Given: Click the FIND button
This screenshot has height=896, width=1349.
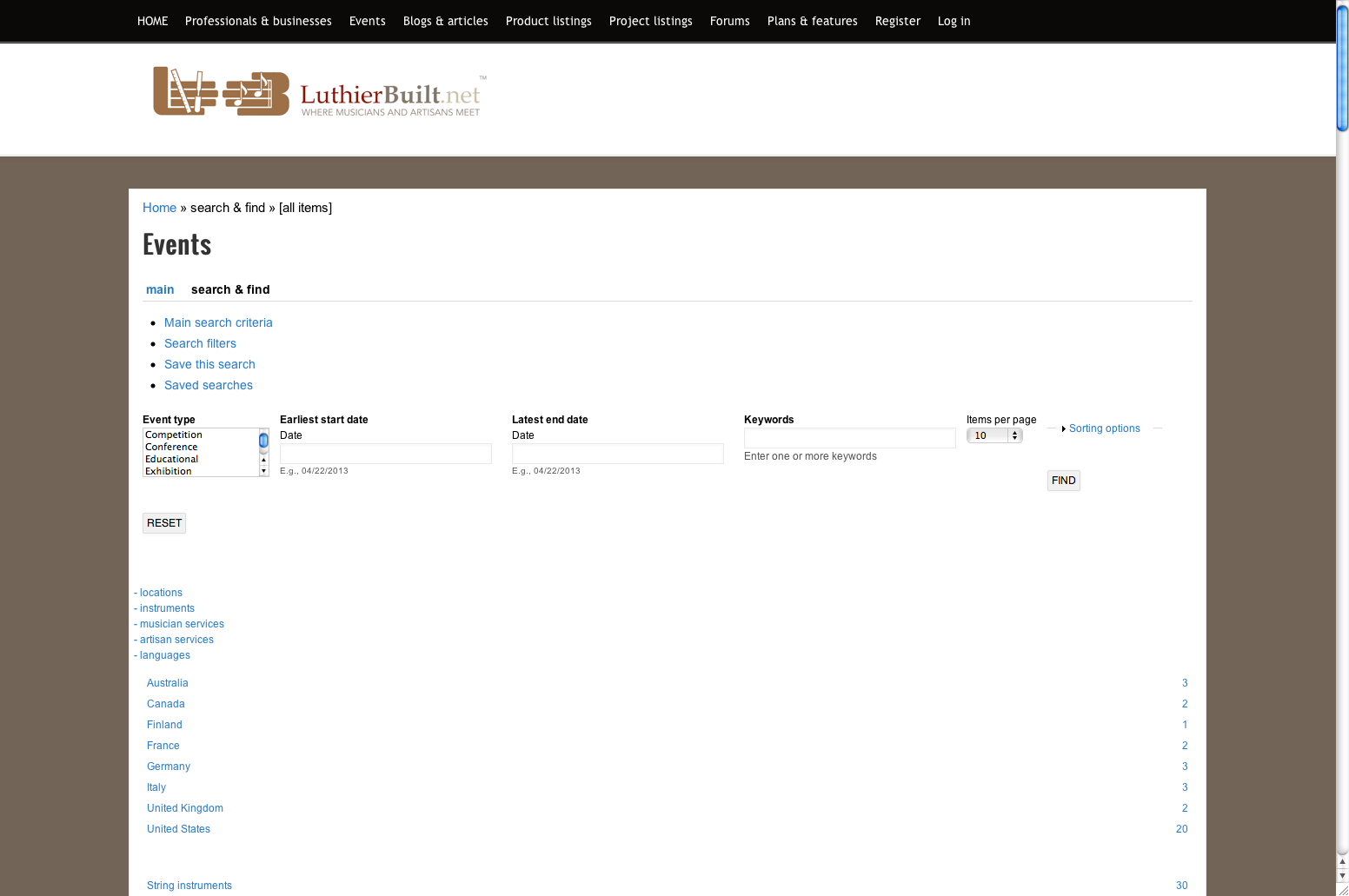Looking at the screenshot, I should (1064, 481).
